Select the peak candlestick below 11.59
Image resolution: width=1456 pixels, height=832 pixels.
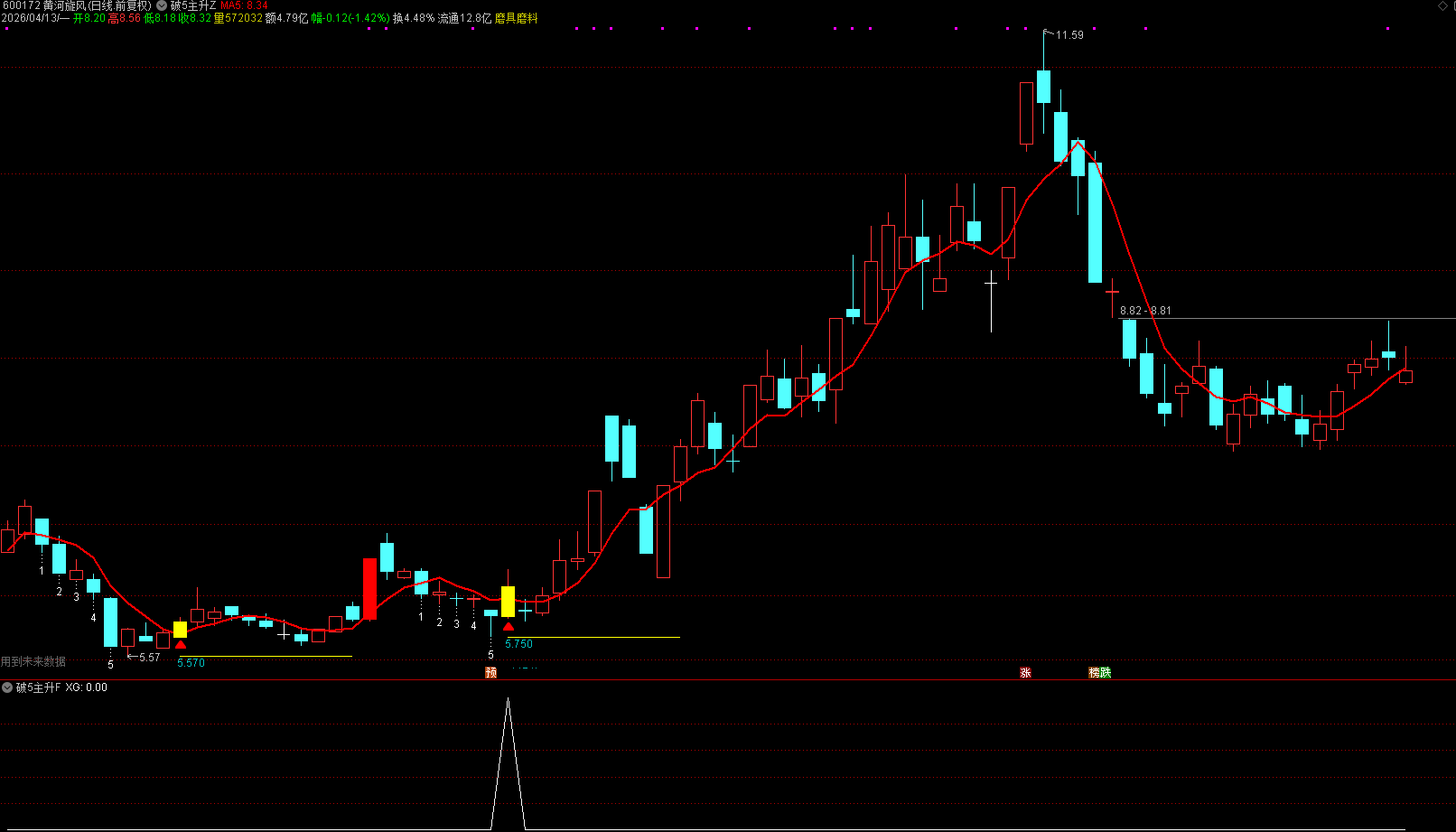[x=1043, y=87]
